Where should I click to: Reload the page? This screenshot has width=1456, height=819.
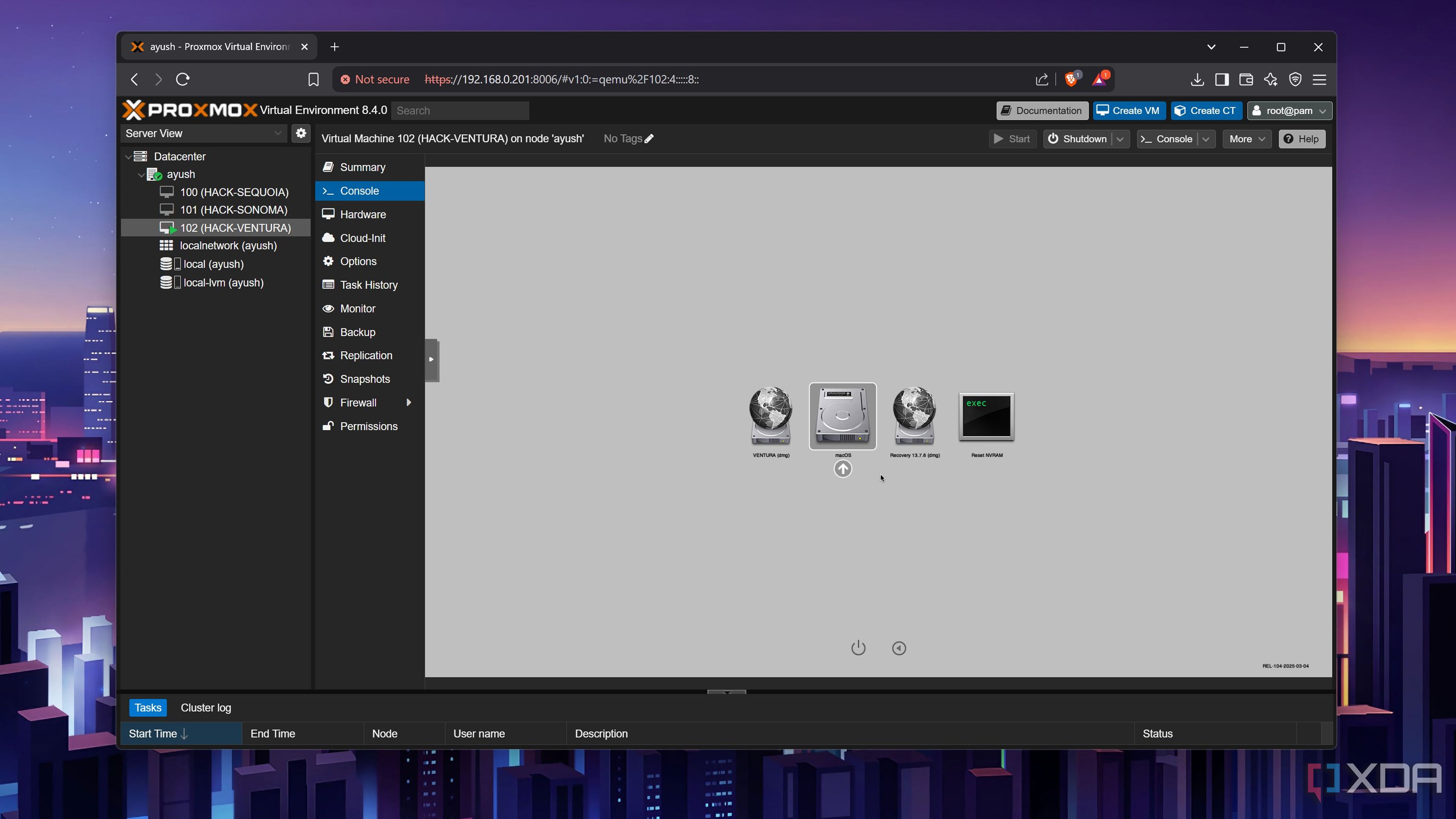pyautogui.click(x=182, y=79)
